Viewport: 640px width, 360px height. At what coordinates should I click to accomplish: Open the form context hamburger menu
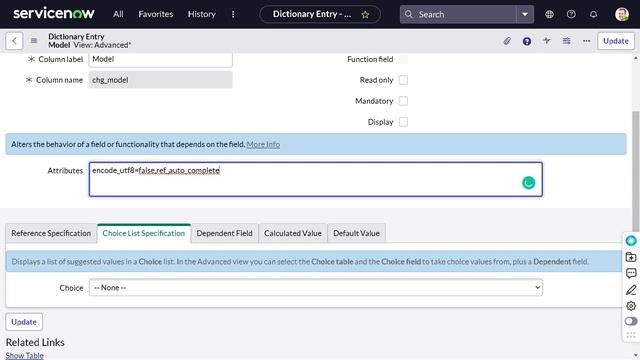coord(34,41)
